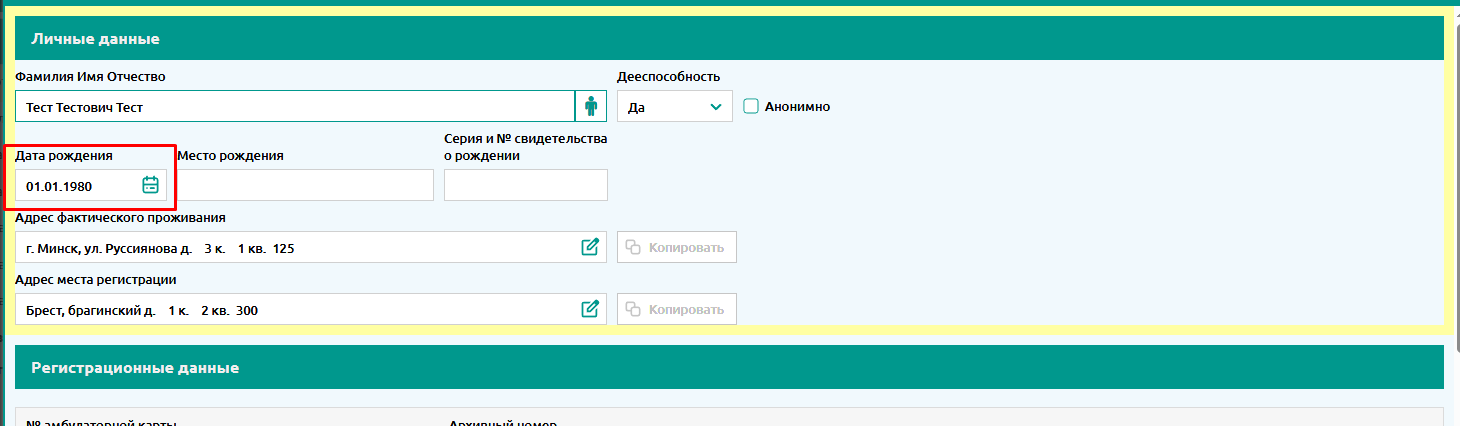Click the Личные данные section header
Viewport: 1460px width, 426px height.
[x=96, y=39]
